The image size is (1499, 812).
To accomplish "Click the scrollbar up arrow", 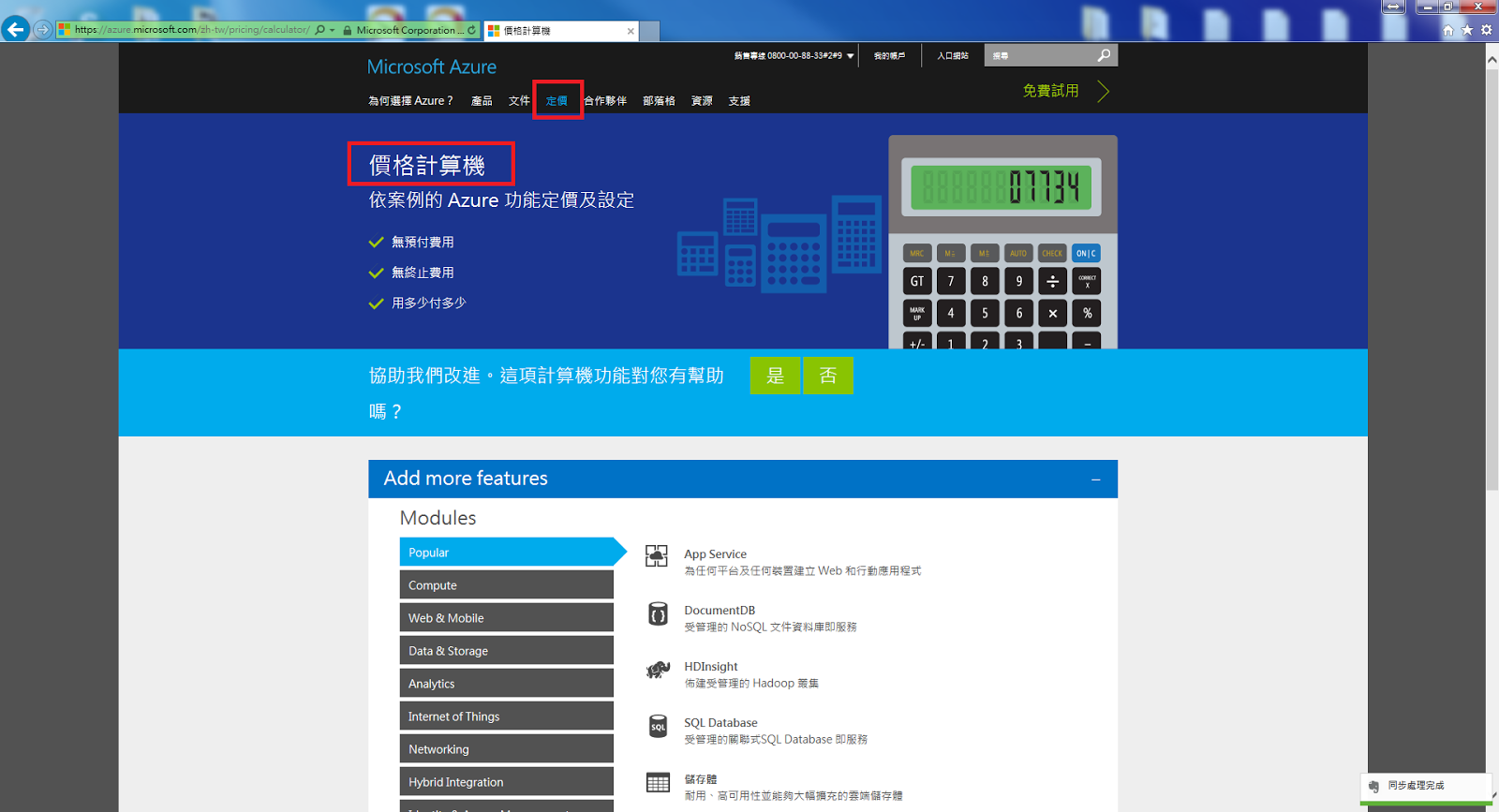I will pyautogui.click(x=1492, y=59).
